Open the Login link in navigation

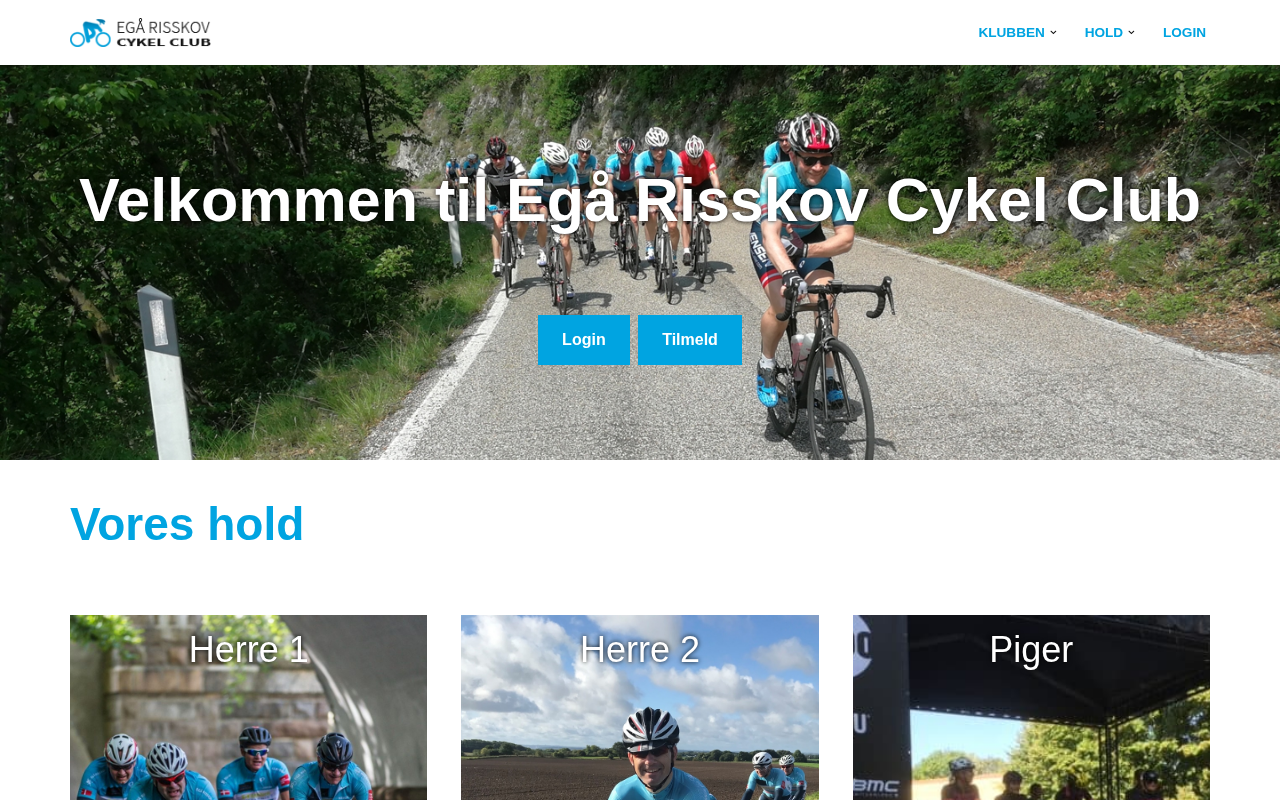point(1184,32)
